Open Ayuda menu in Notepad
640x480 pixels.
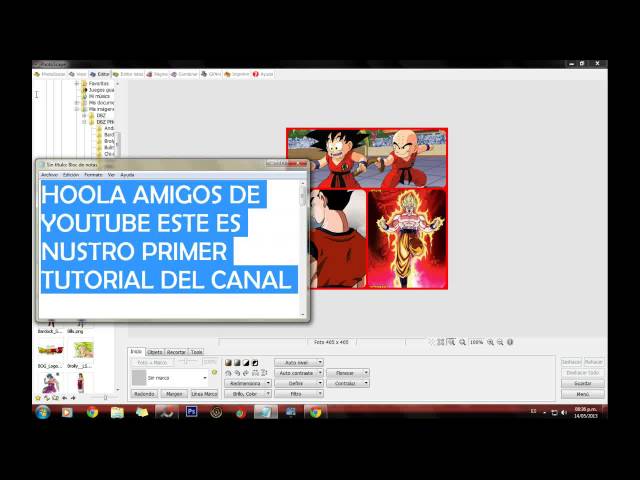click(x=127, y=175)
